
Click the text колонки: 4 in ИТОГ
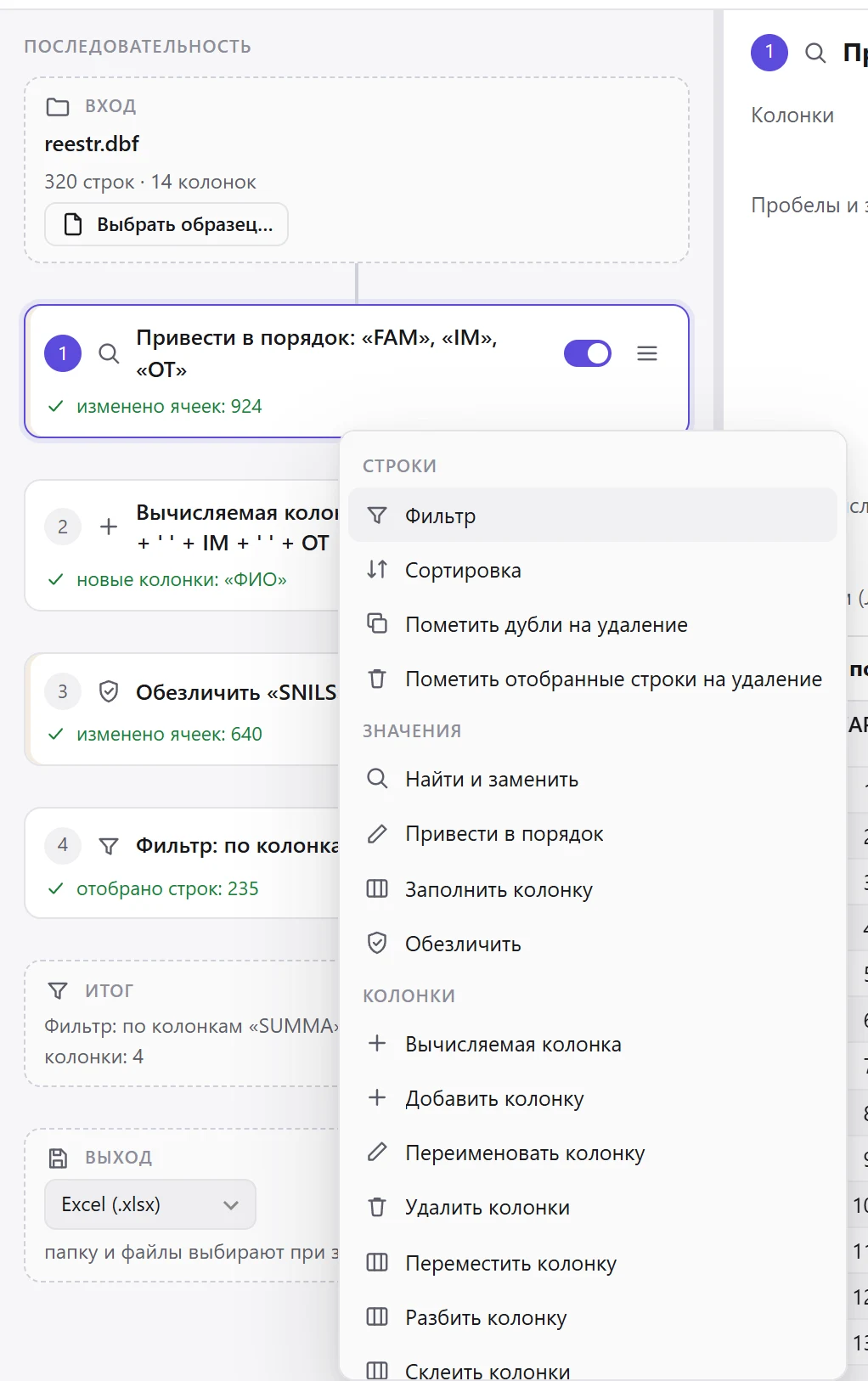pyautogui.click(x=93, y=1057)
